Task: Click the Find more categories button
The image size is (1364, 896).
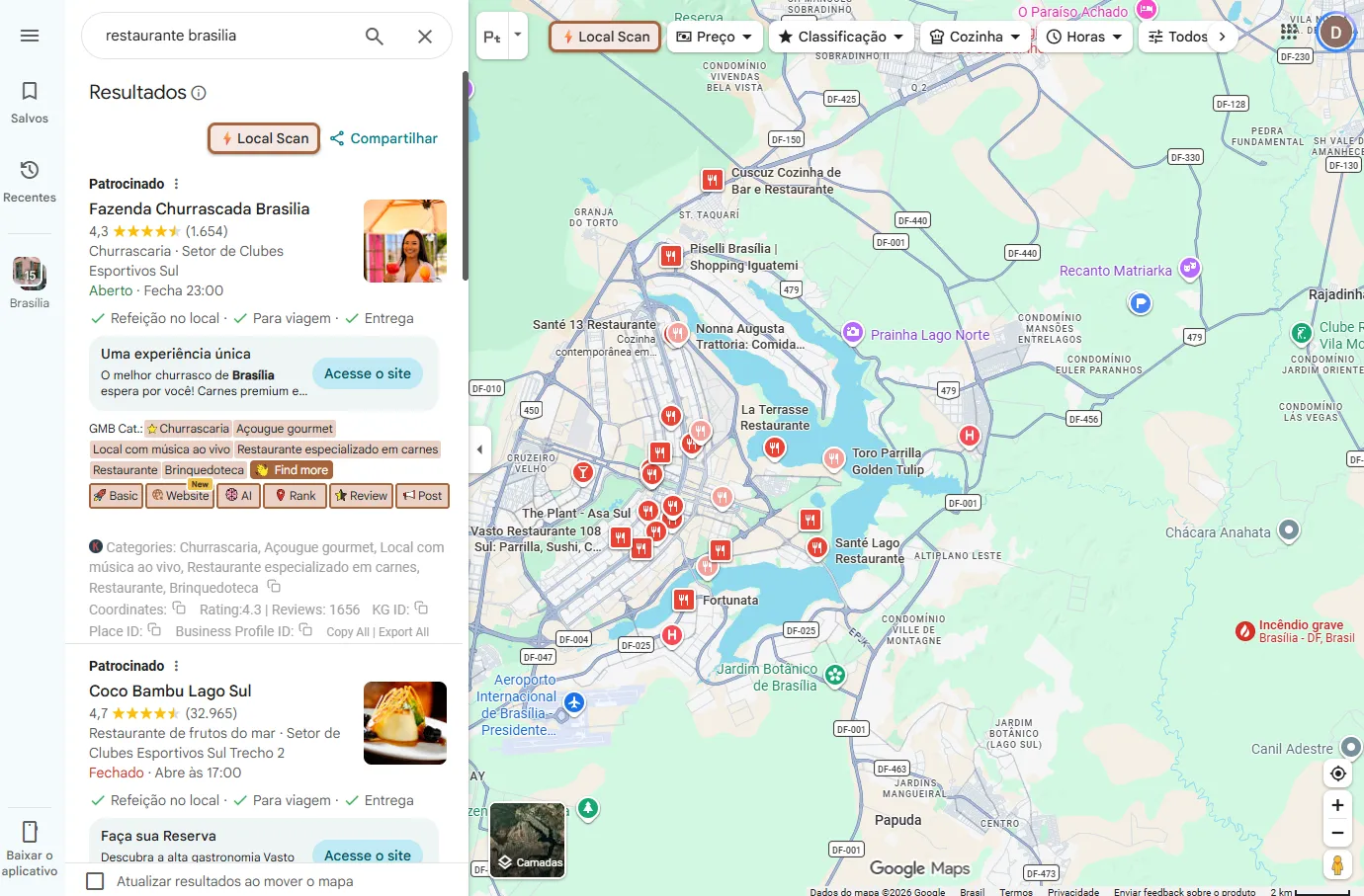Action: point(292,470)
